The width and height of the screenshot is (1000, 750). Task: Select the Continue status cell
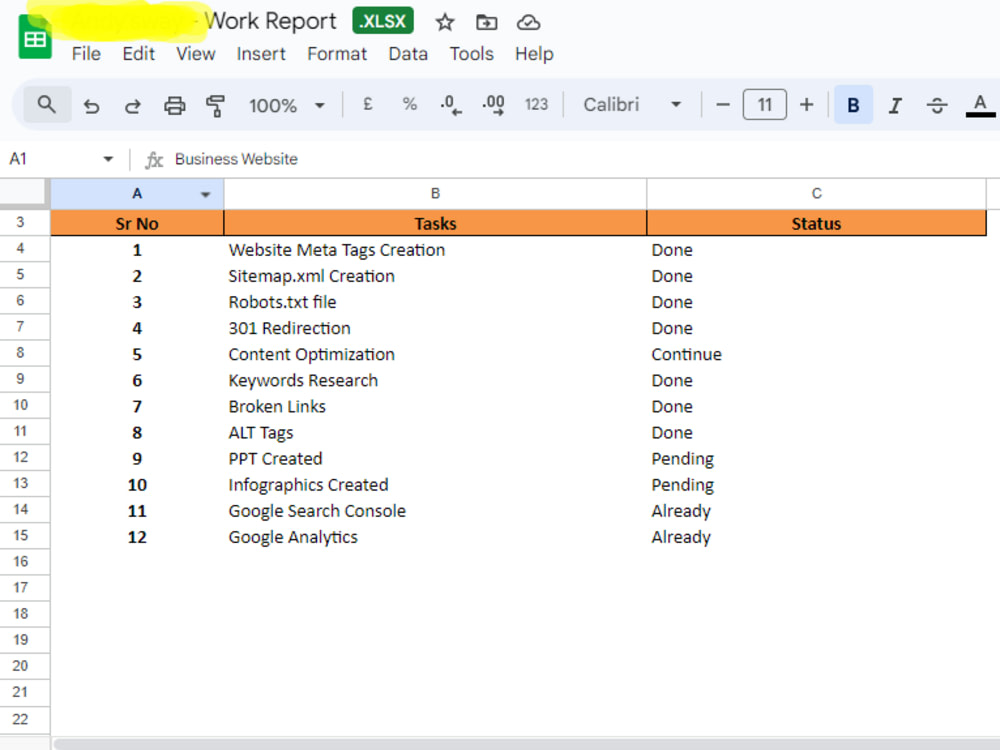816,355
